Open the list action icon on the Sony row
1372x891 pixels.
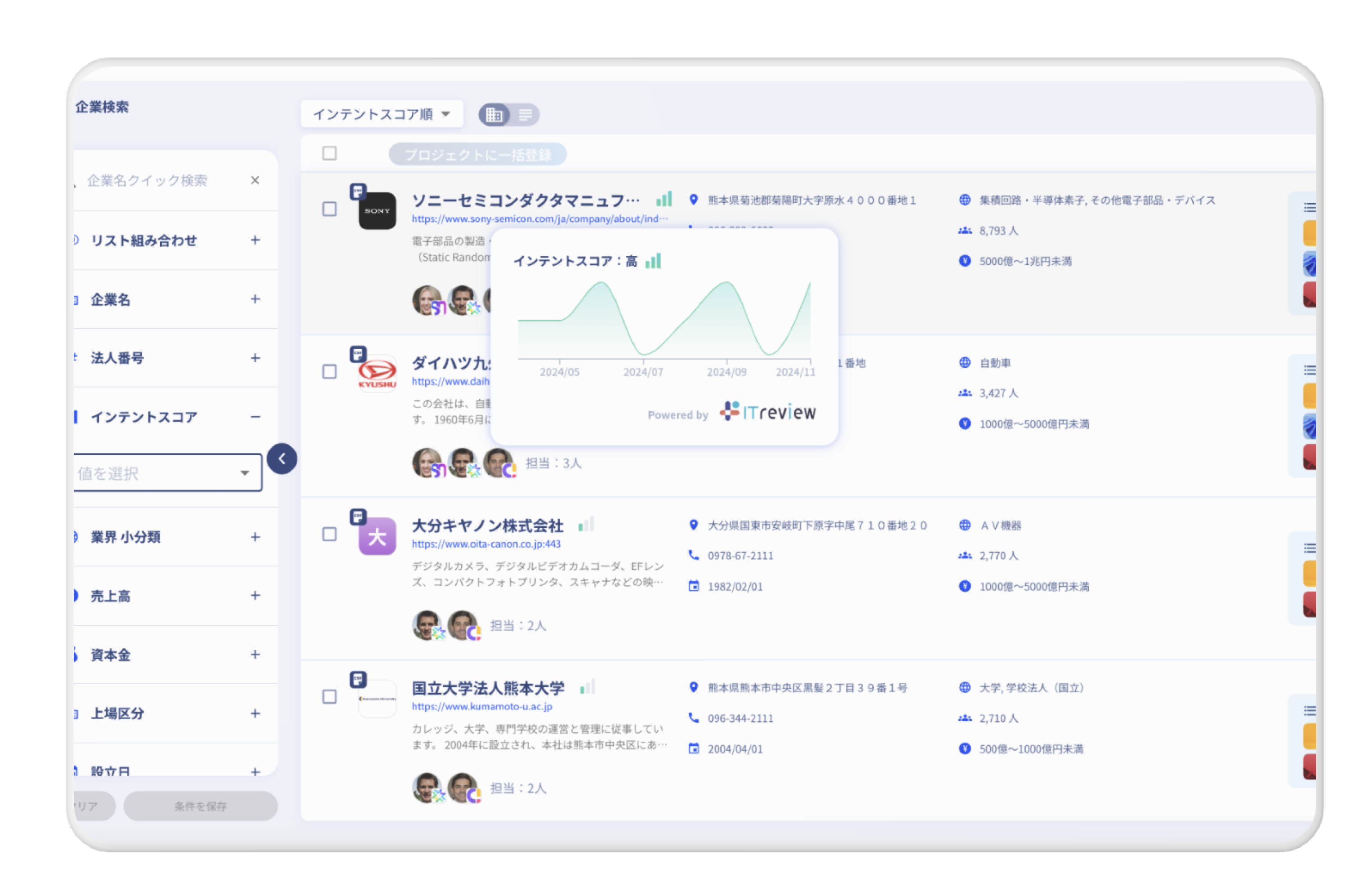1310,208
